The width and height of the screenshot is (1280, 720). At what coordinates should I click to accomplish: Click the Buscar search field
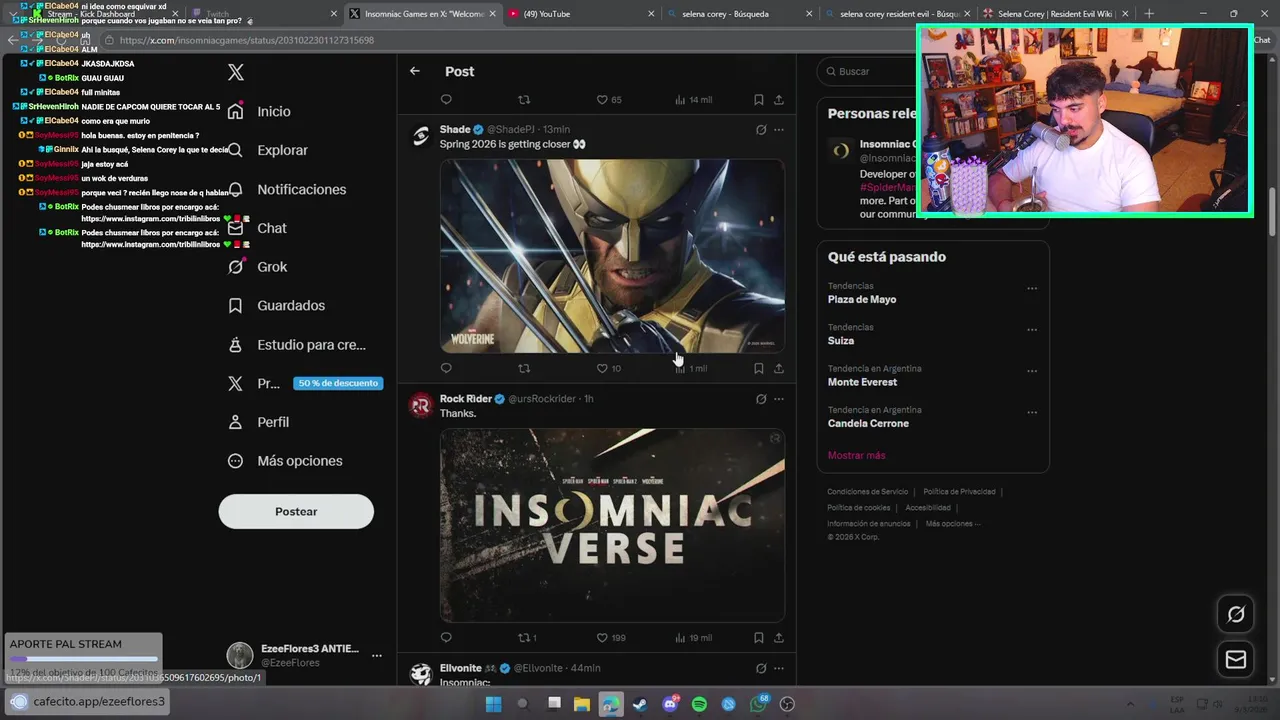tap(868, 72)
